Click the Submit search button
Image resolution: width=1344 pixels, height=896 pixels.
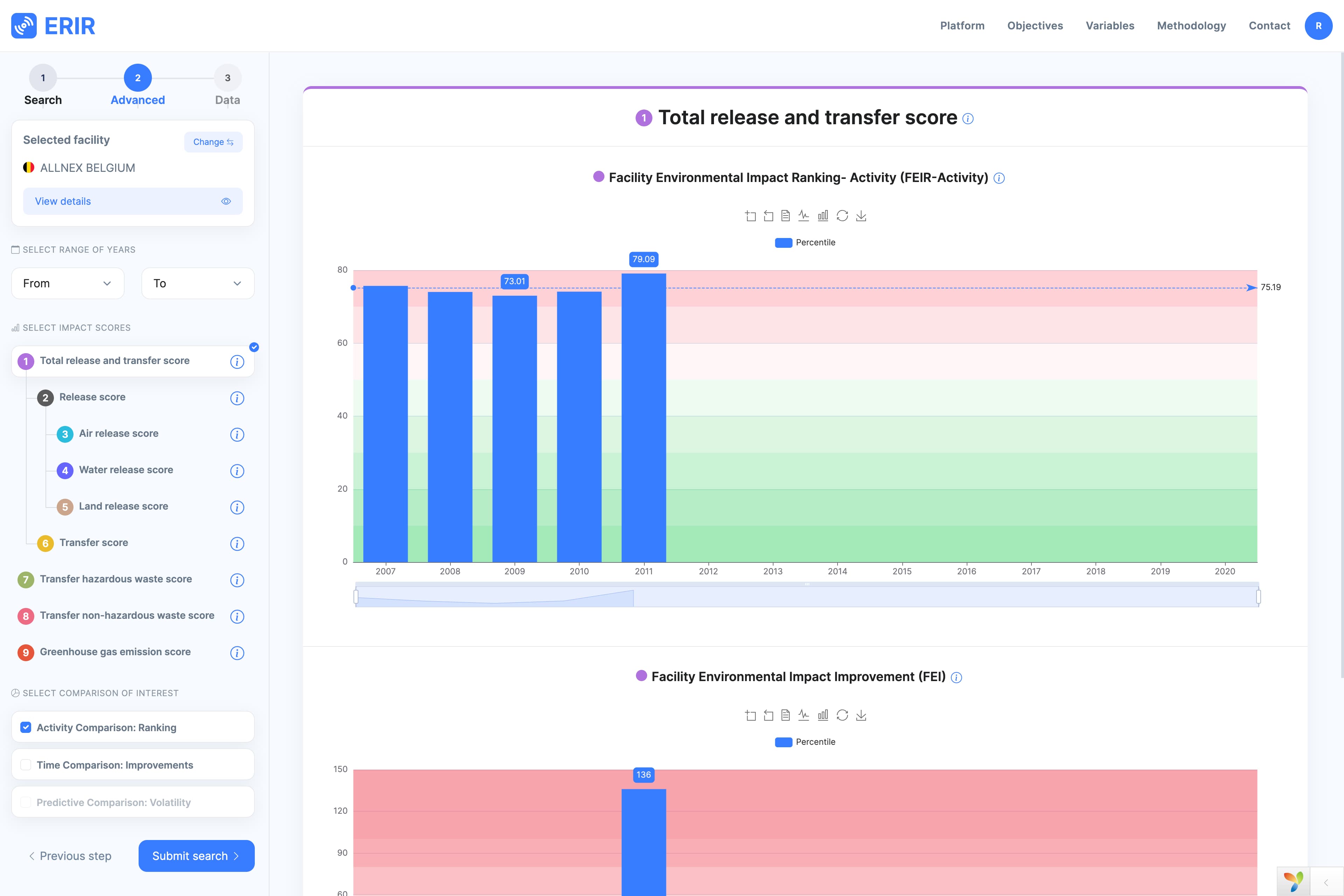coord(196,856)
